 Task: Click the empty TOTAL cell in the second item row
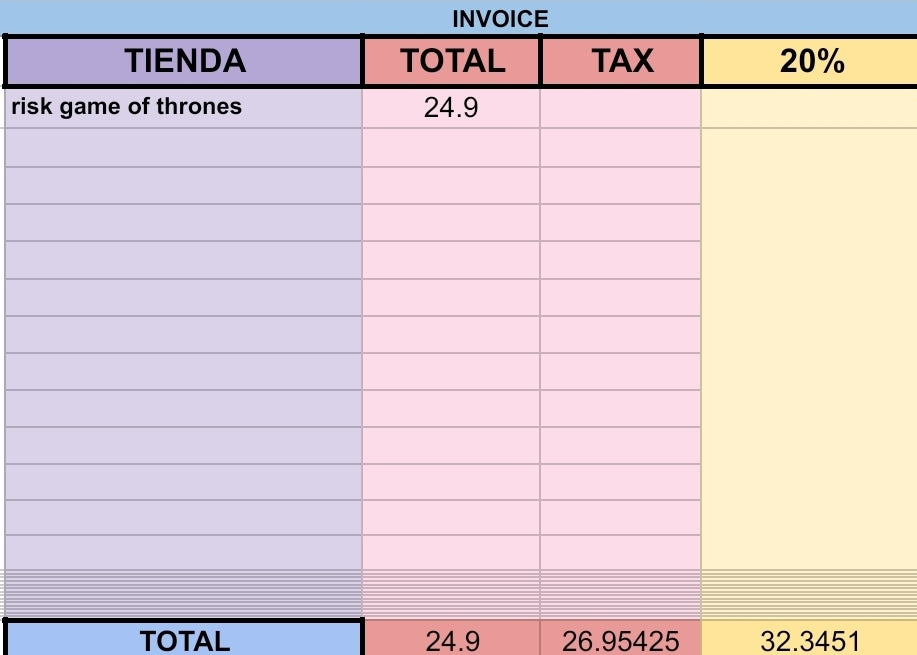click(451, 147)
